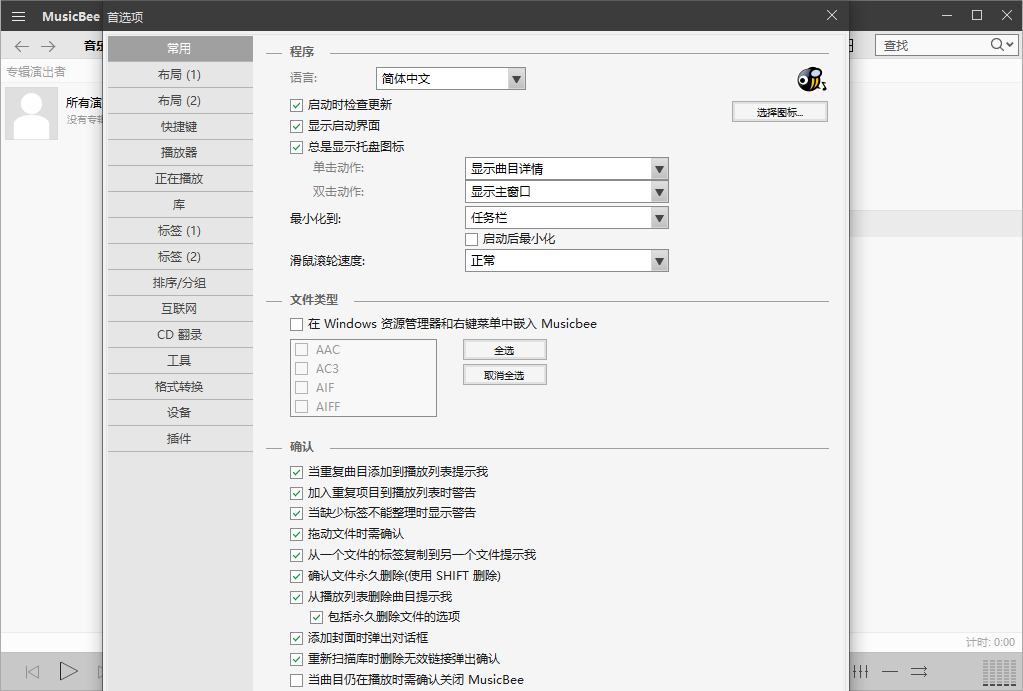Click the 查找 search input field
This screenshot has width=1023, height=691.
click(x=933, y=45)
